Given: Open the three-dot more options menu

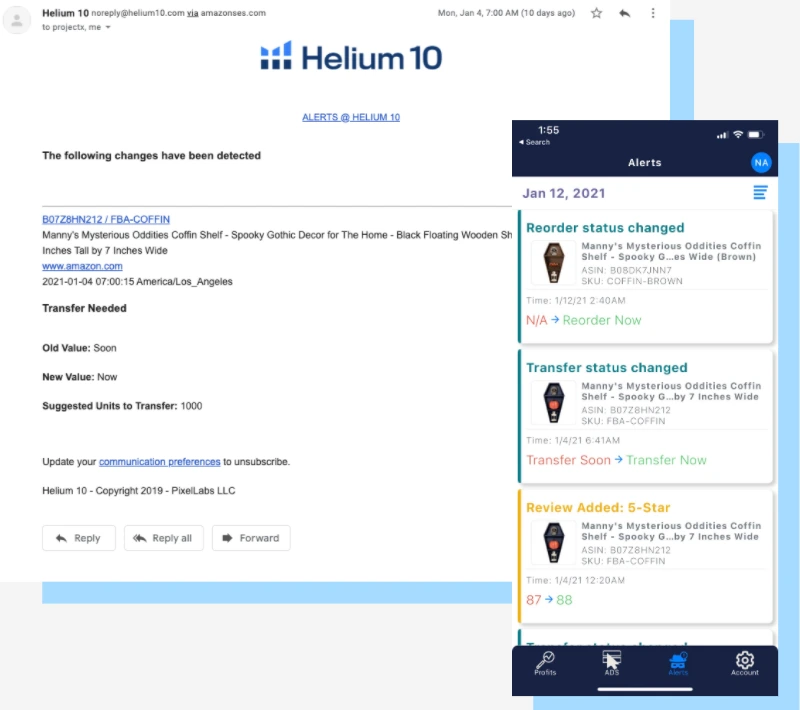Looking at the screenshot, I should [x=653, y=13].
